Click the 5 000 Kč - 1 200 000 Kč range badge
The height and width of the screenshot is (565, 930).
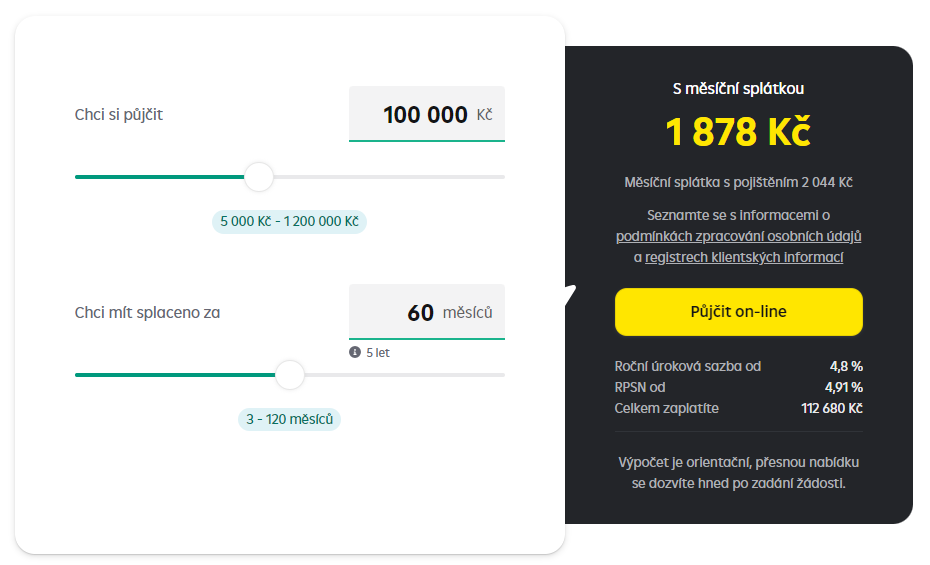point(289,221)
